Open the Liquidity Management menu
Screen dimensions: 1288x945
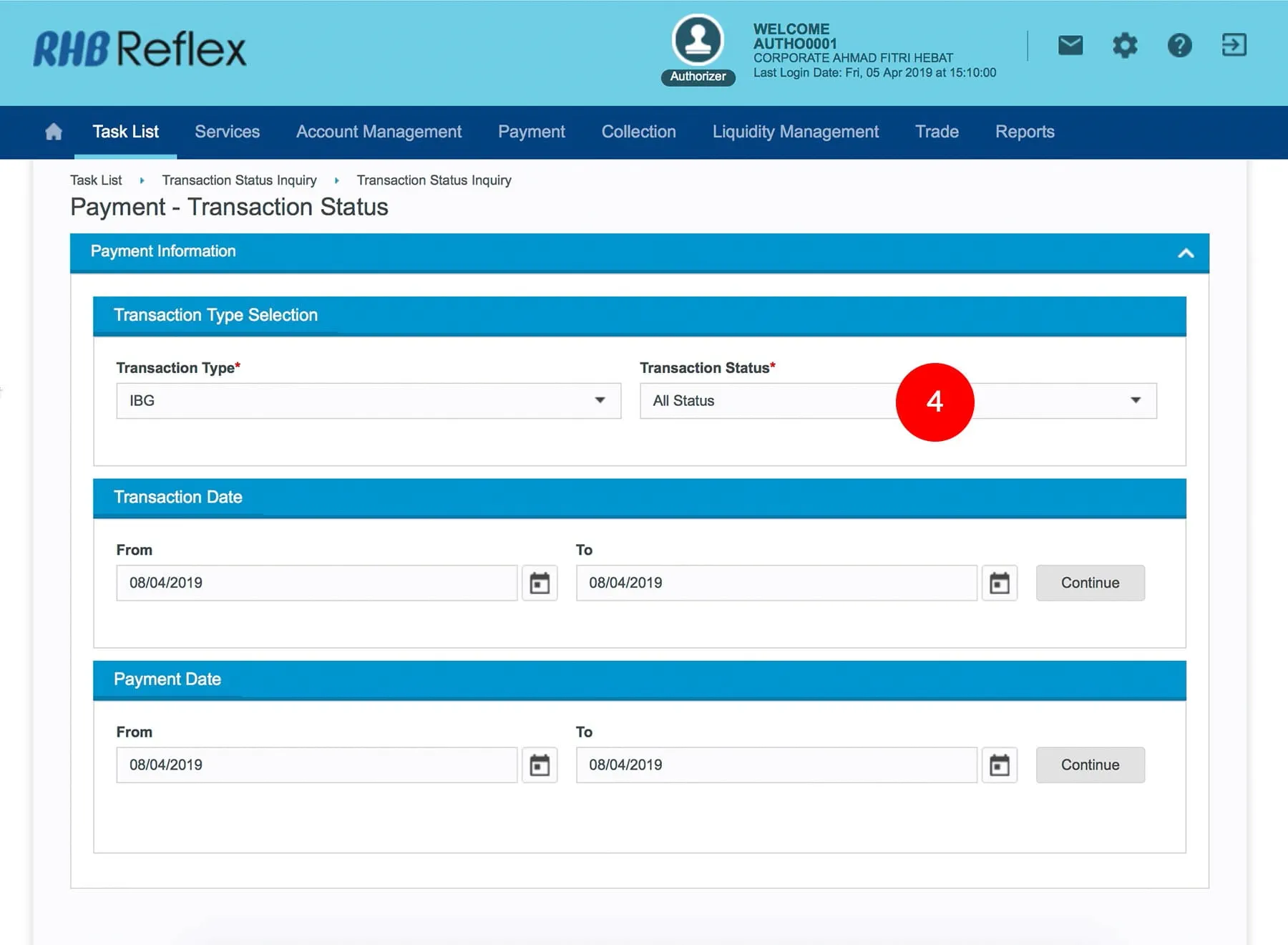pos(795,132)
